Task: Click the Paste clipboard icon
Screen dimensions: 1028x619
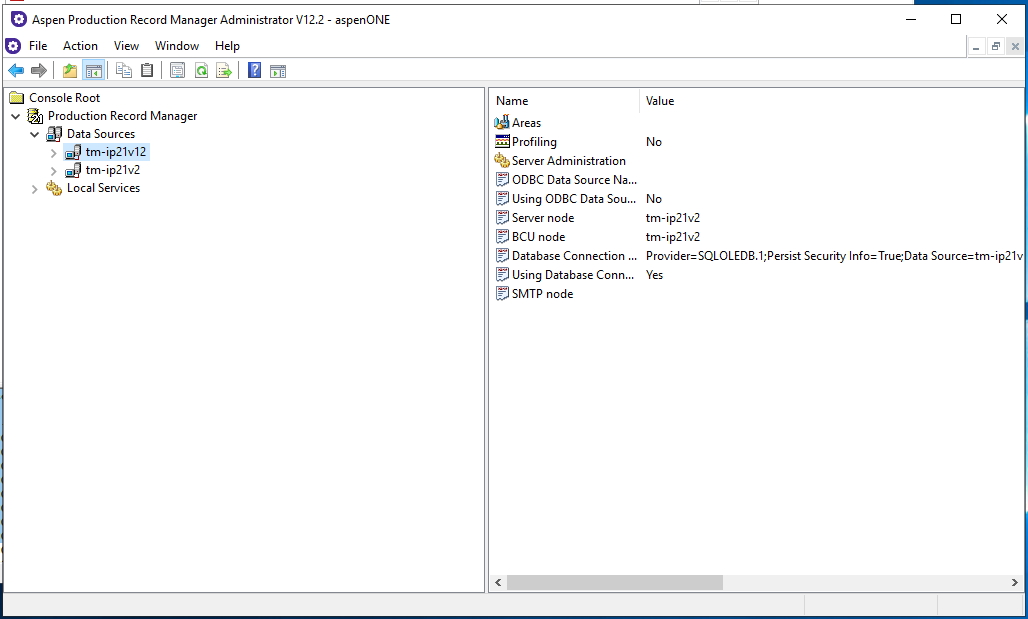Action: [147, 70]
